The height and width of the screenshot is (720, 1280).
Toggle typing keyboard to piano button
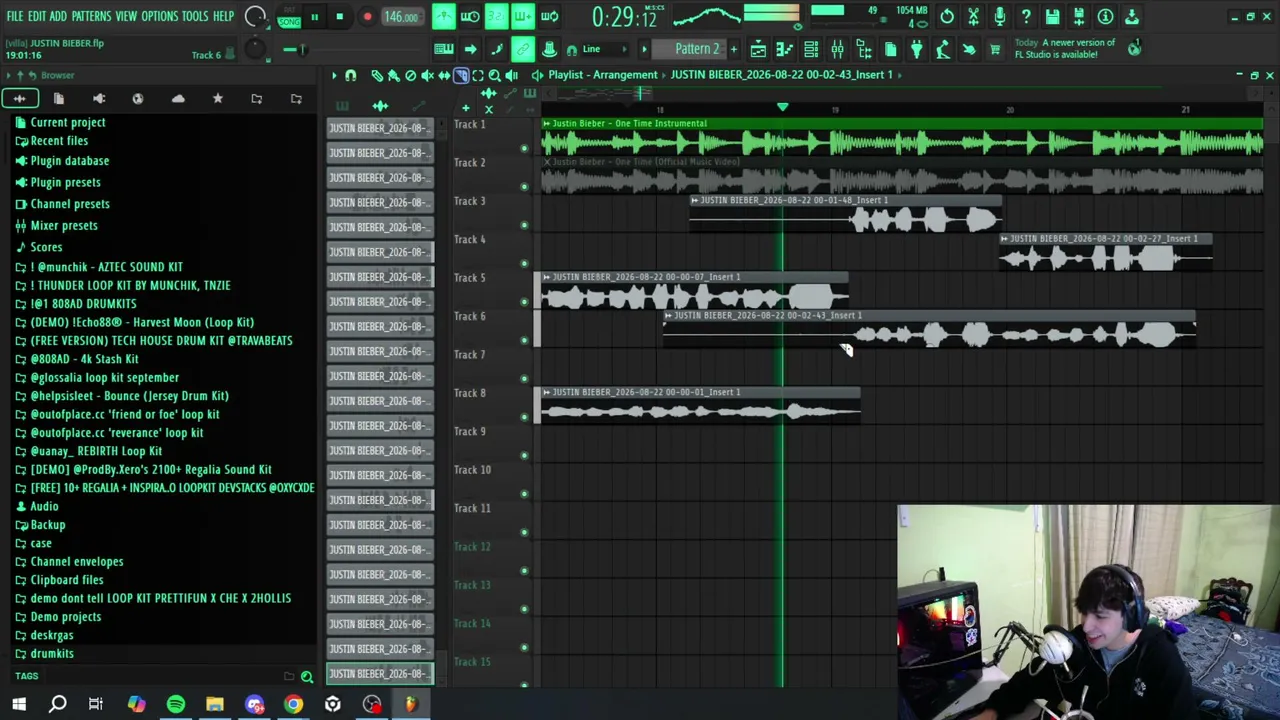444,49
